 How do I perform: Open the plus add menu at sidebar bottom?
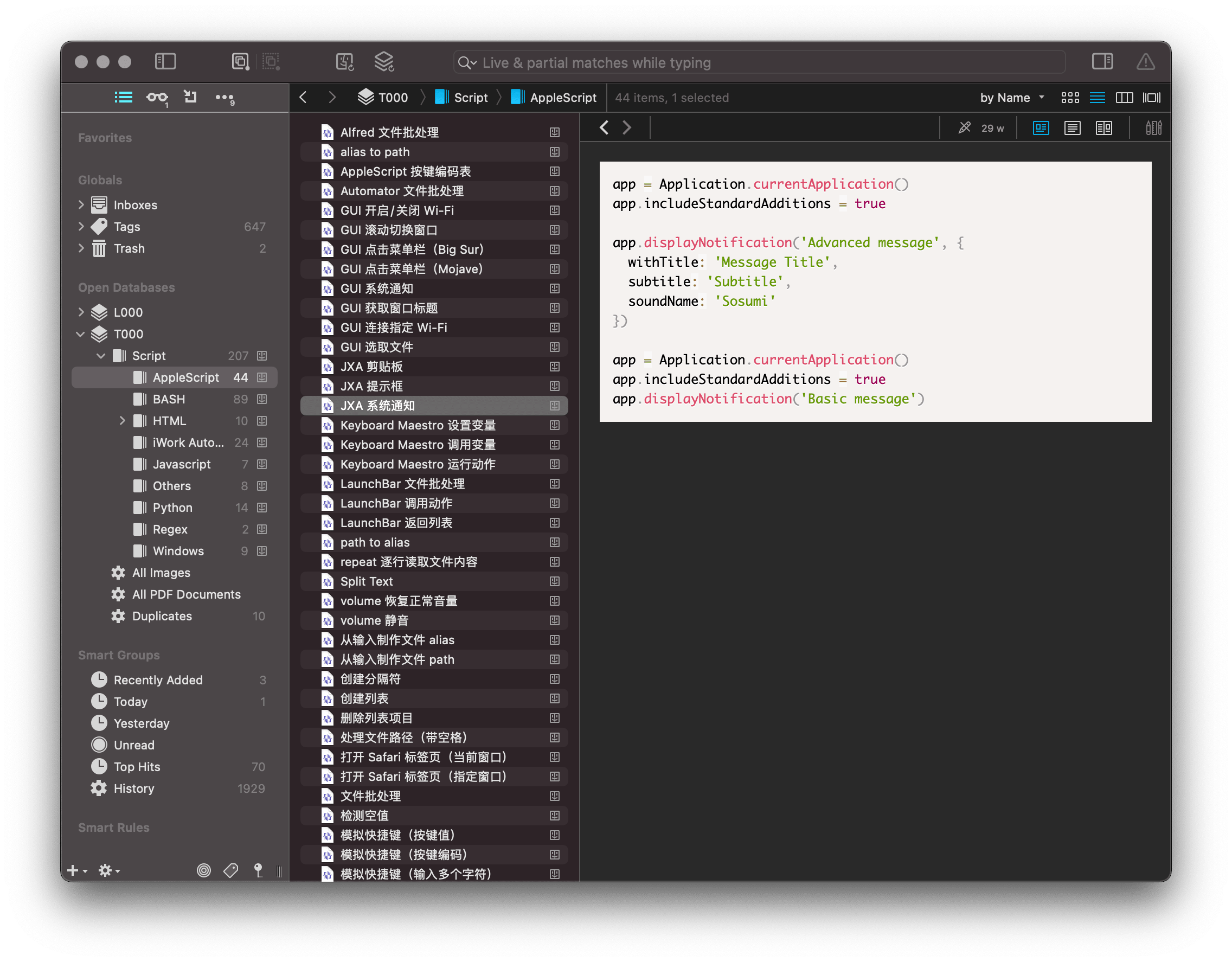tap(78, 870)
